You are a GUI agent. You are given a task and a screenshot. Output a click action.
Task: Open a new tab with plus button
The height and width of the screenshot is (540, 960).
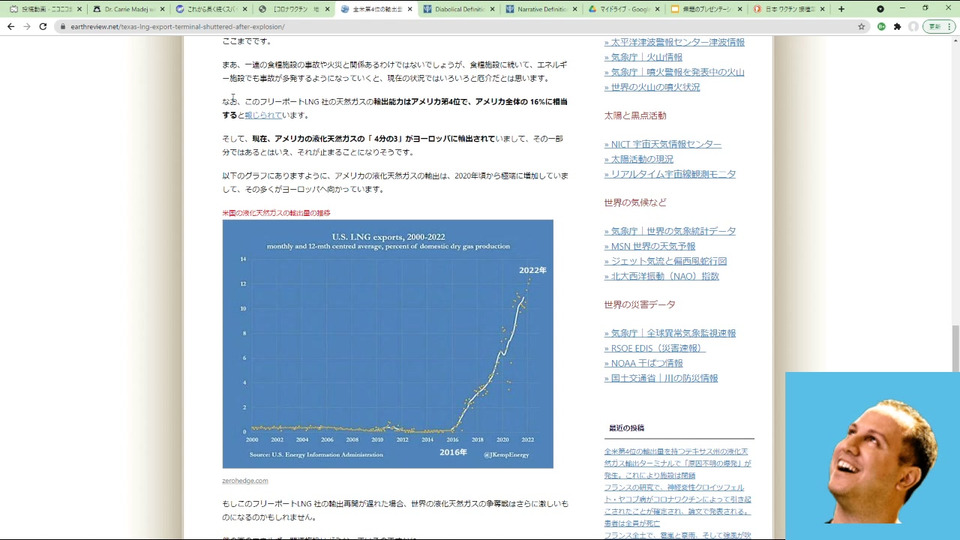pos(841,9)
